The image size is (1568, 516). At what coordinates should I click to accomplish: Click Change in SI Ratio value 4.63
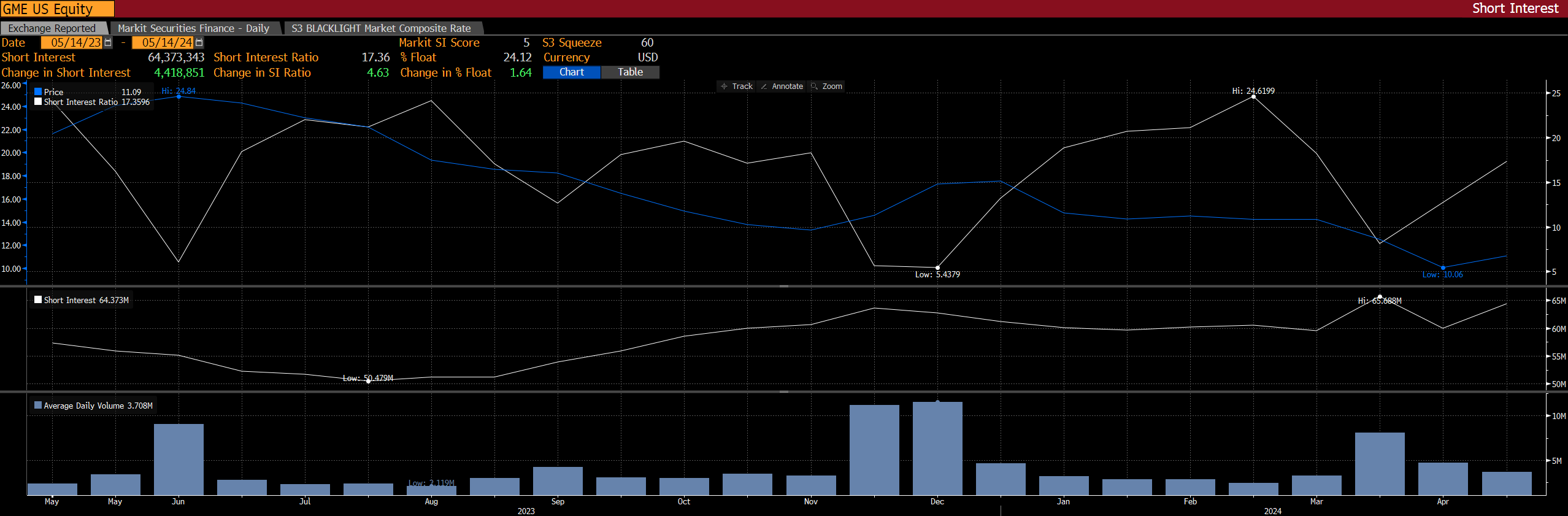[378, 72]
